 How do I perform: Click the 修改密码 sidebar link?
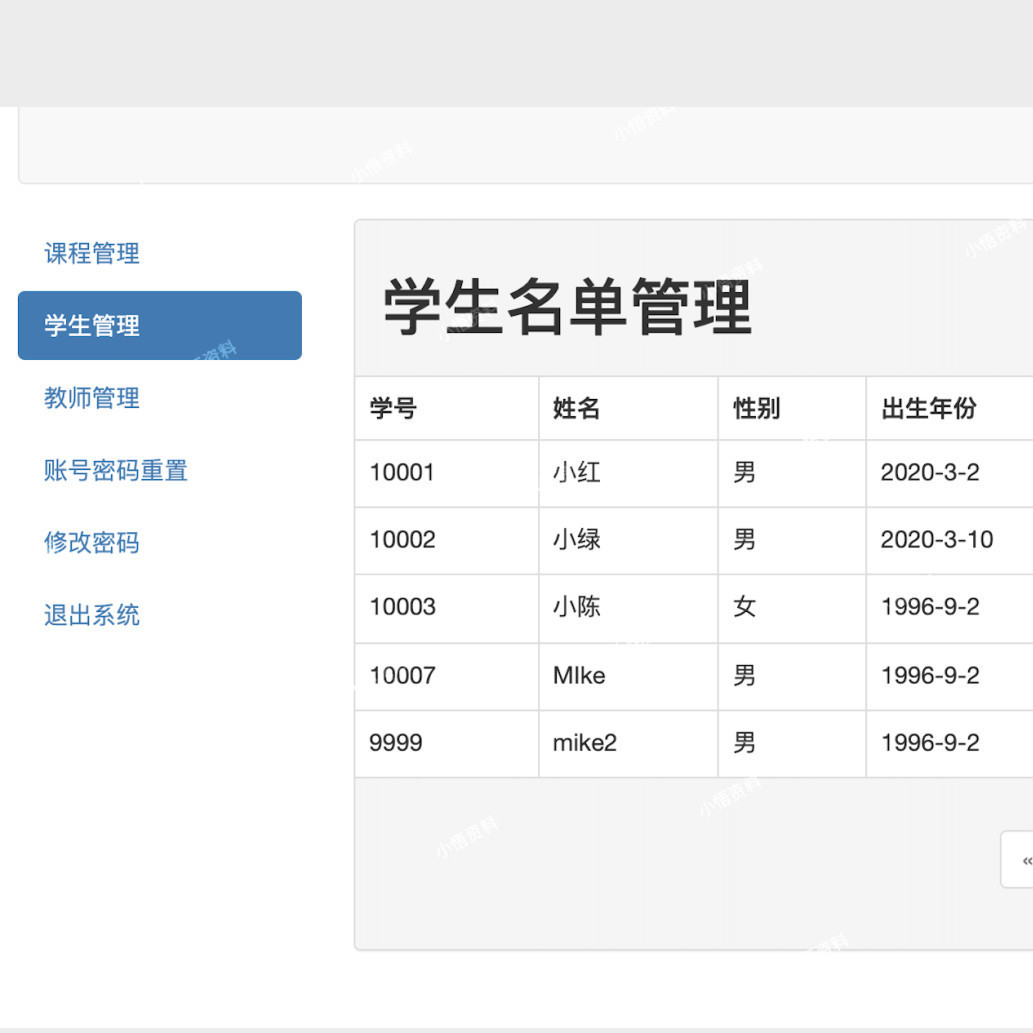click(x=92, y=543)
